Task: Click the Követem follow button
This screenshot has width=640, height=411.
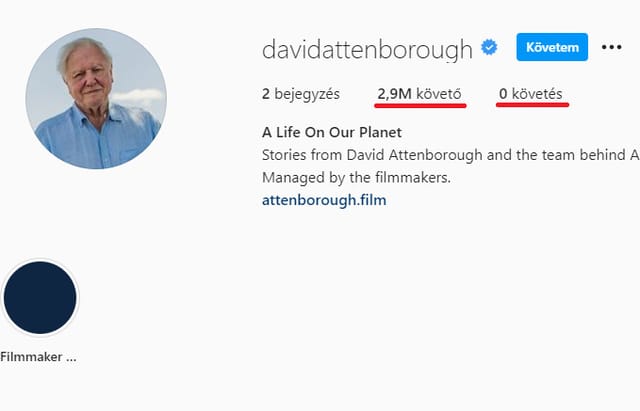Action: click(x=552, y=47)
